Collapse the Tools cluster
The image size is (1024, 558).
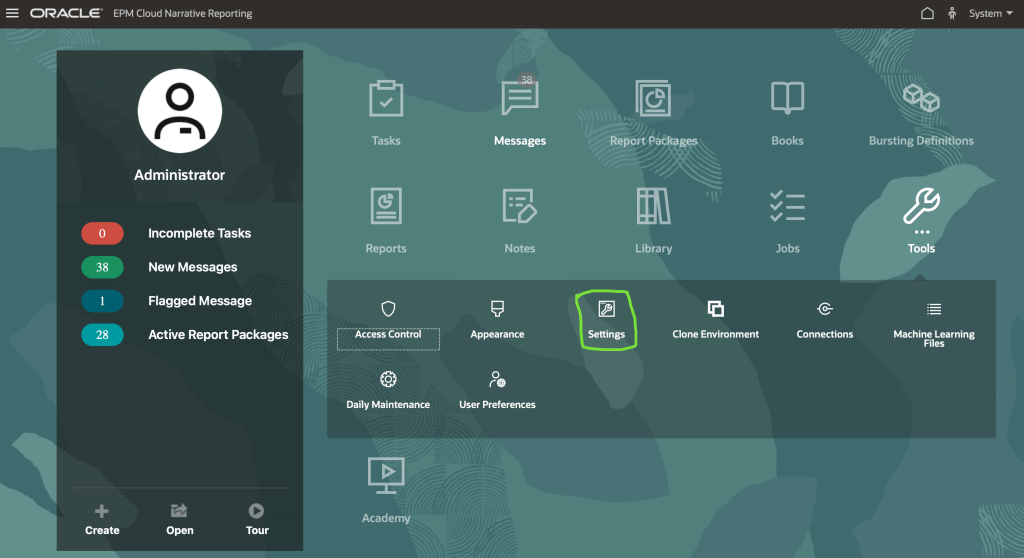pyautogui.click(x=921, y=207)
